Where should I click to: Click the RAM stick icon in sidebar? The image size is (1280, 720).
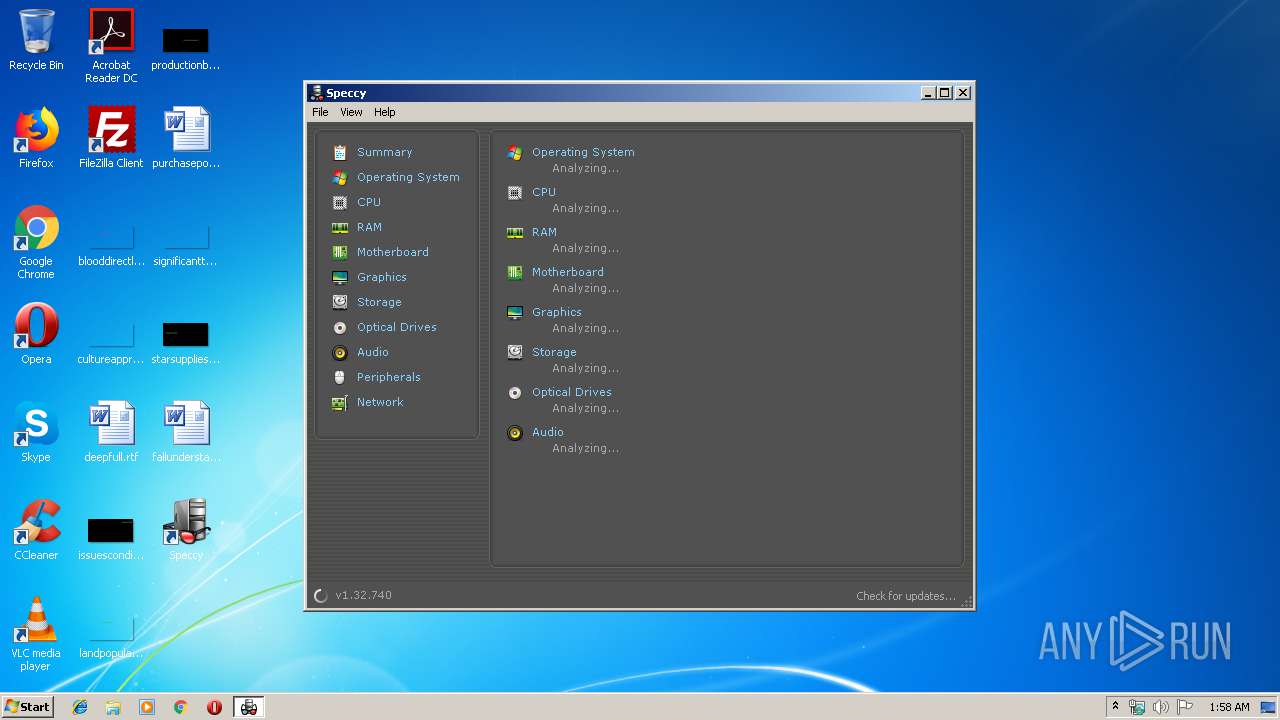(x=340, y=227)
